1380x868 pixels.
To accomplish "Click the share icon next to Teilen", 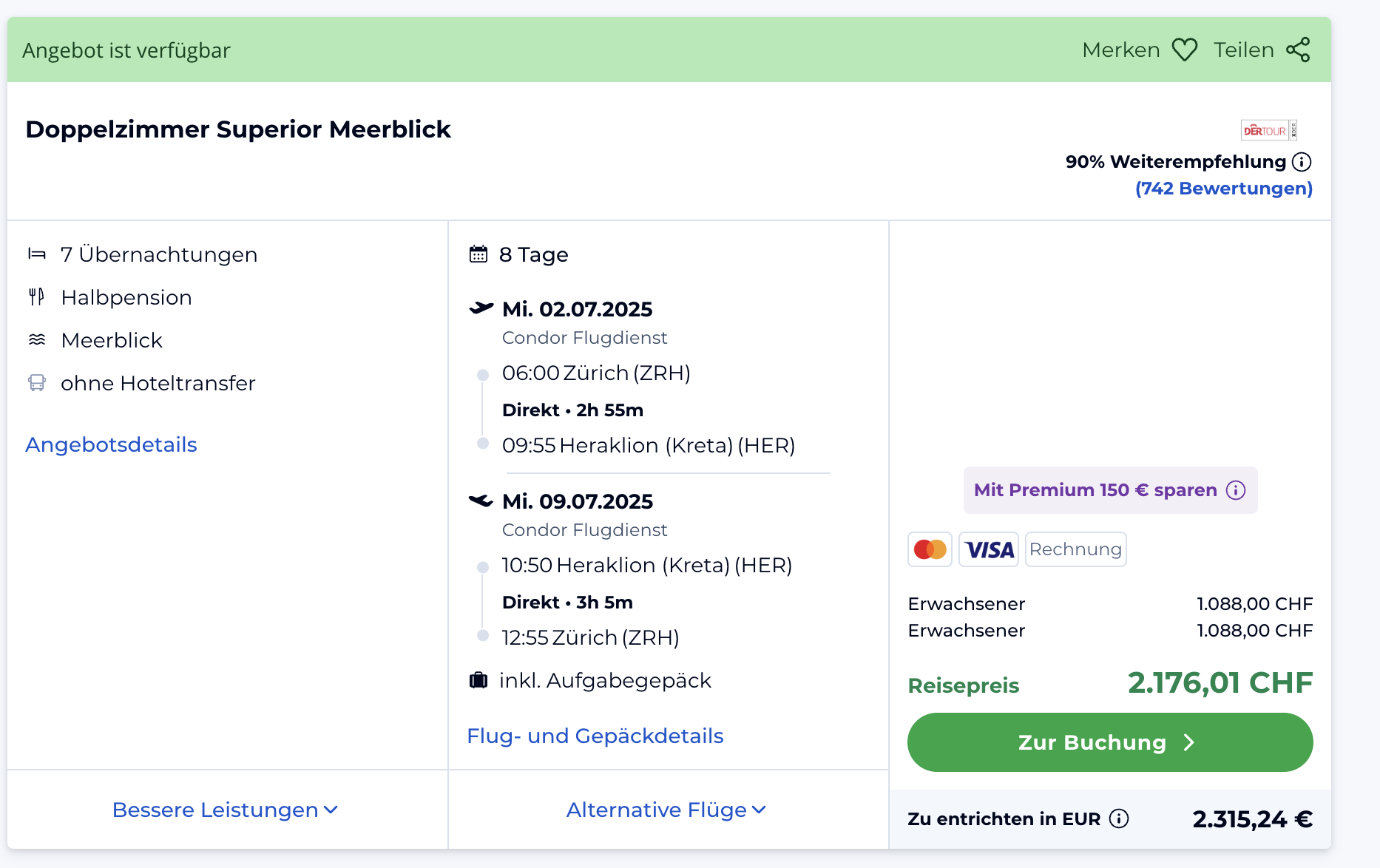I will click(x=1298, y=50).
